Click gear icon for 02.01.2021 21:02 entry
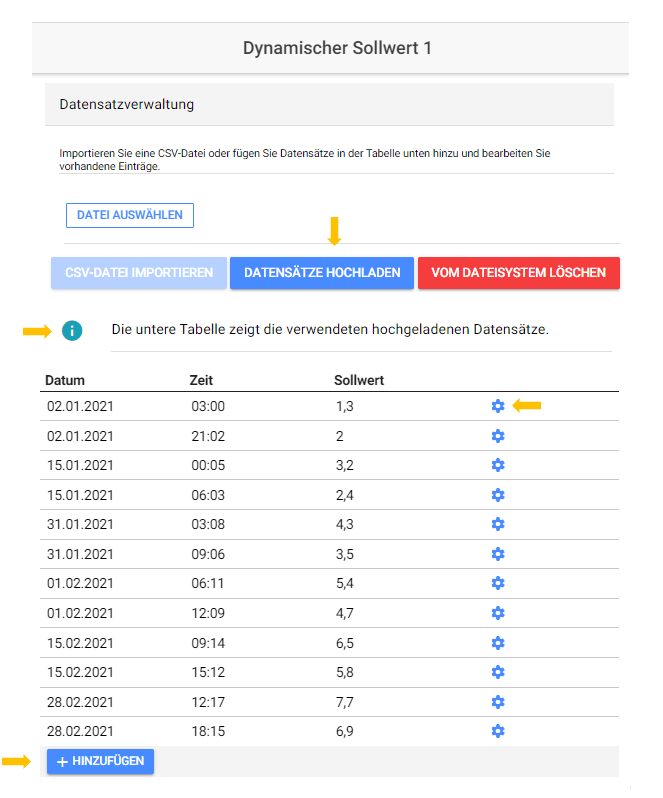Image resolution: width=663 pixels, height=798 pixels. 498,436
